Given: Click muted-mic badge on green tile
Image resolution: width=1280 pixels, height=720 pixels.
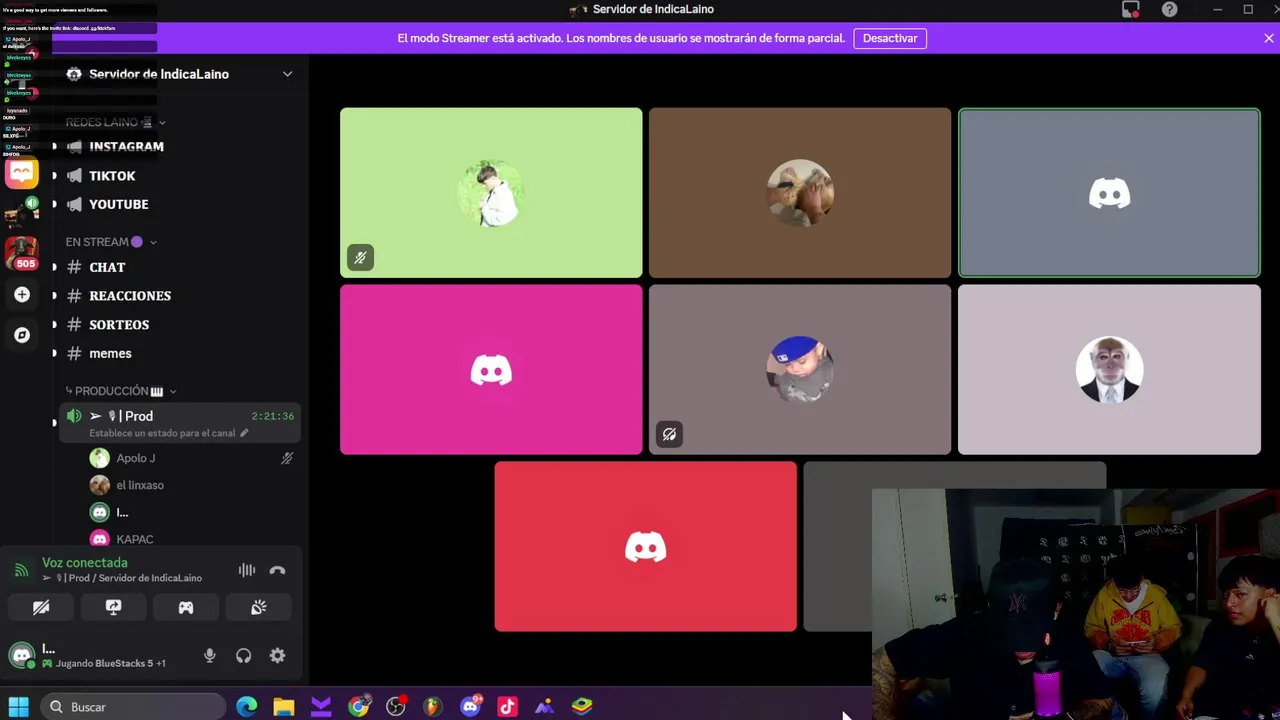Looking at the screenshot, I should [x=360, y=258].
